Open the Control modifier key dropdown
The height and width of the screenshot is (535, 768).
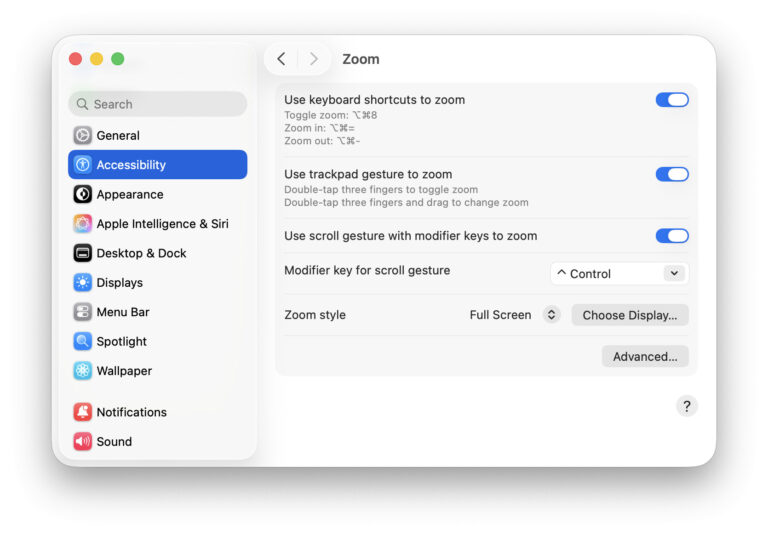click(620, 273)
